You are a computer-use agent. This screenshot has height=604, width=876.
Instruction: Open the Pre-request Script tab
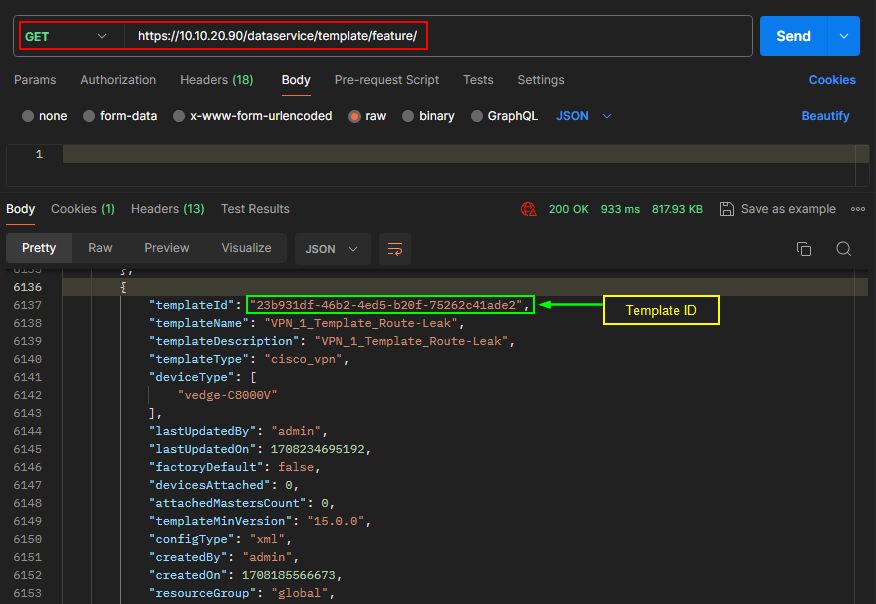387,80
